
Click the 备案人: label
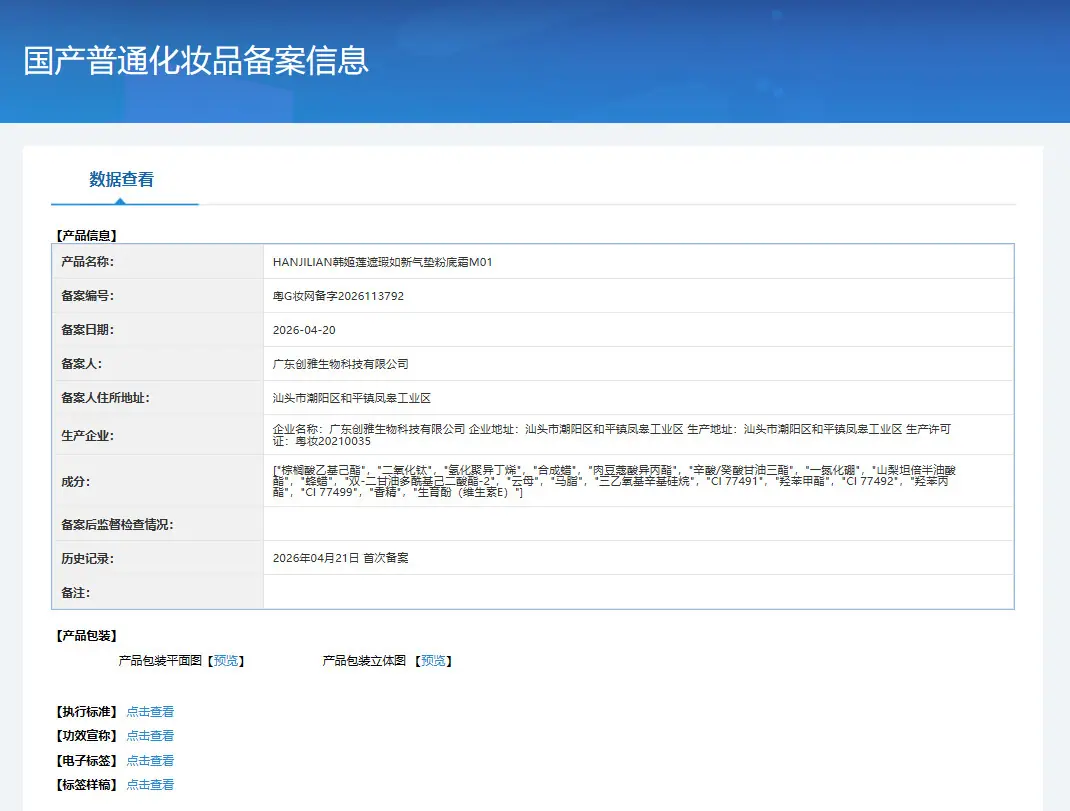click(x=82, y=365)
